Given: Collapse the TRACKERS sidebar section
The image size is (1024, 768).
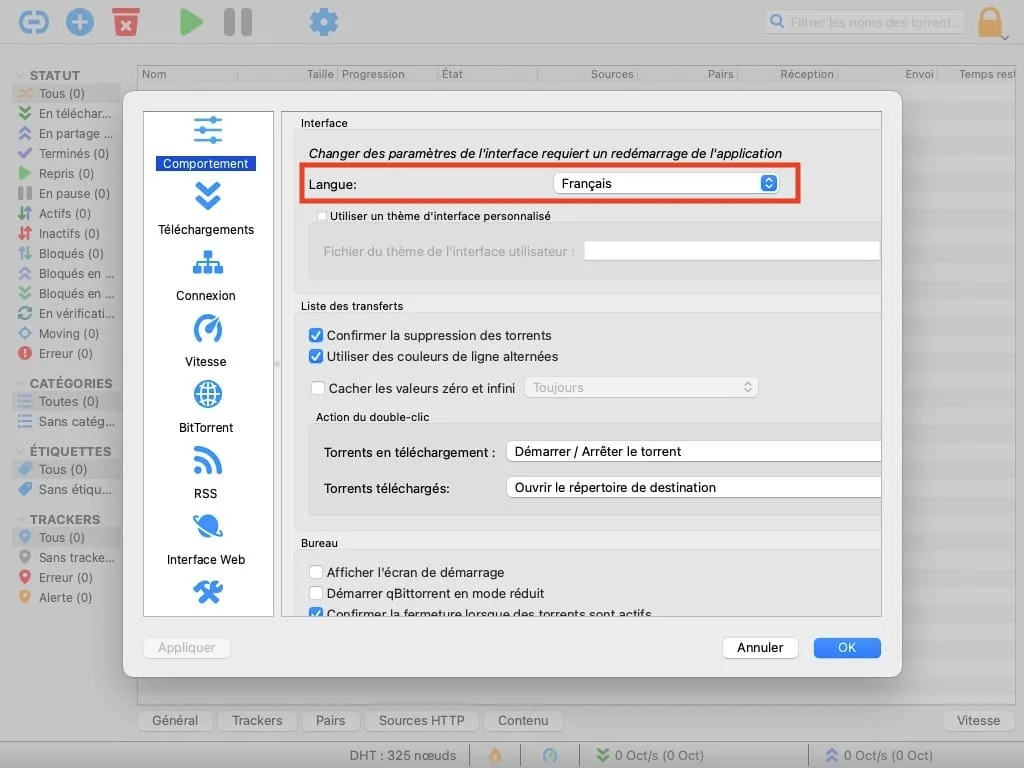Looking at the screenshot, I should point(20,519).
